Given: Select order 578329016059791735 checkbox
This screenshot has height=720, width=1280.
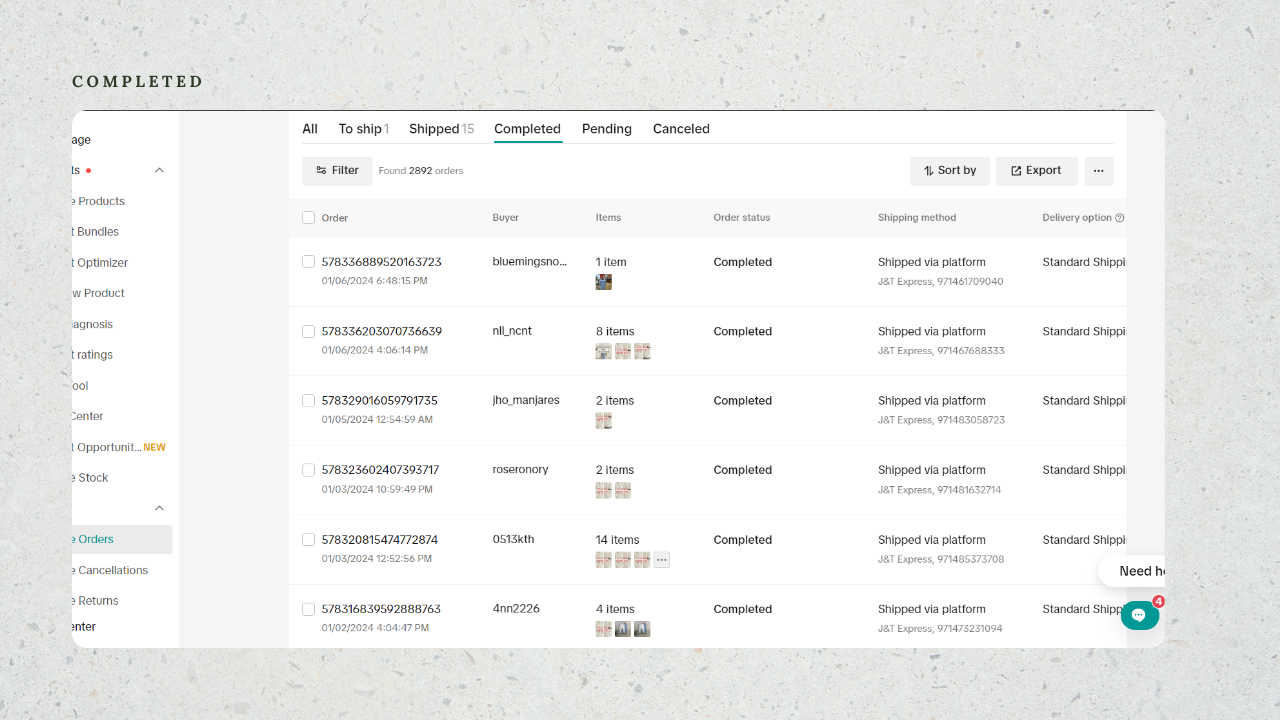Looking at the screenshot, I should point(308,400).
